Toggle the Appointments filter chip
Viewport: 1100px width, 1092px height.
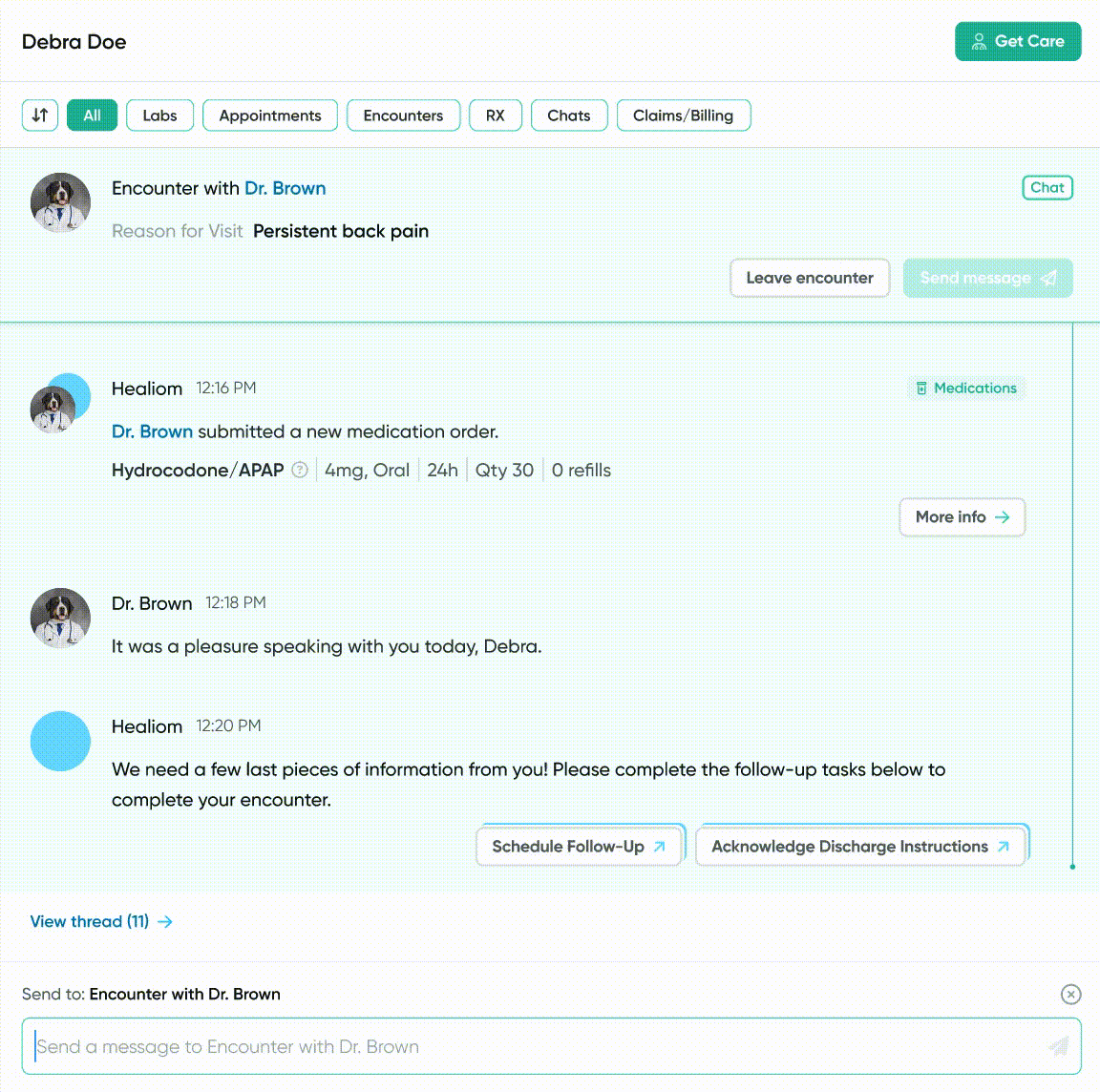[270, 115]
